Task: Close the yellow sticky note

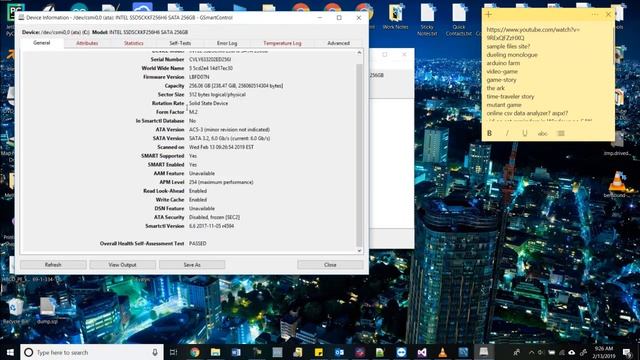Action: [608, 15]
